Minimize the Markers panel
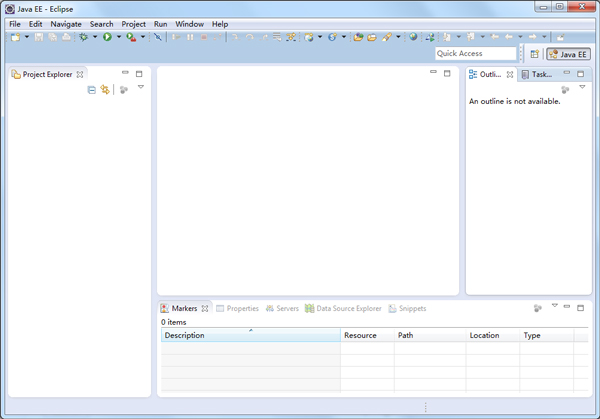This screenshot has height=419, width=600. pyautogui.click(x=567, y=307)
